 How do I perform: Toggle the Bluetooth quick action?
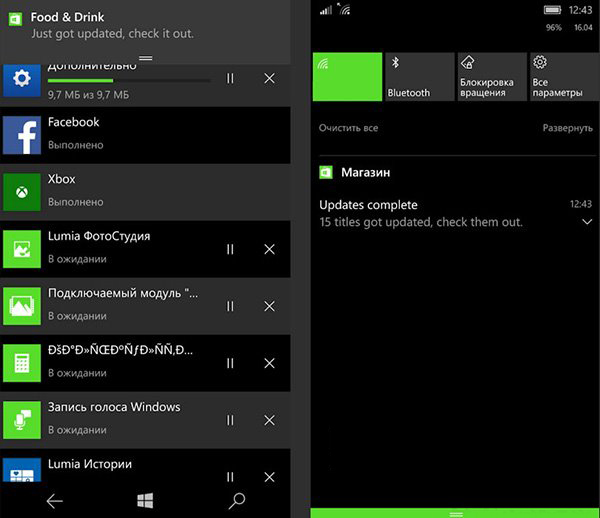(420, 77)
